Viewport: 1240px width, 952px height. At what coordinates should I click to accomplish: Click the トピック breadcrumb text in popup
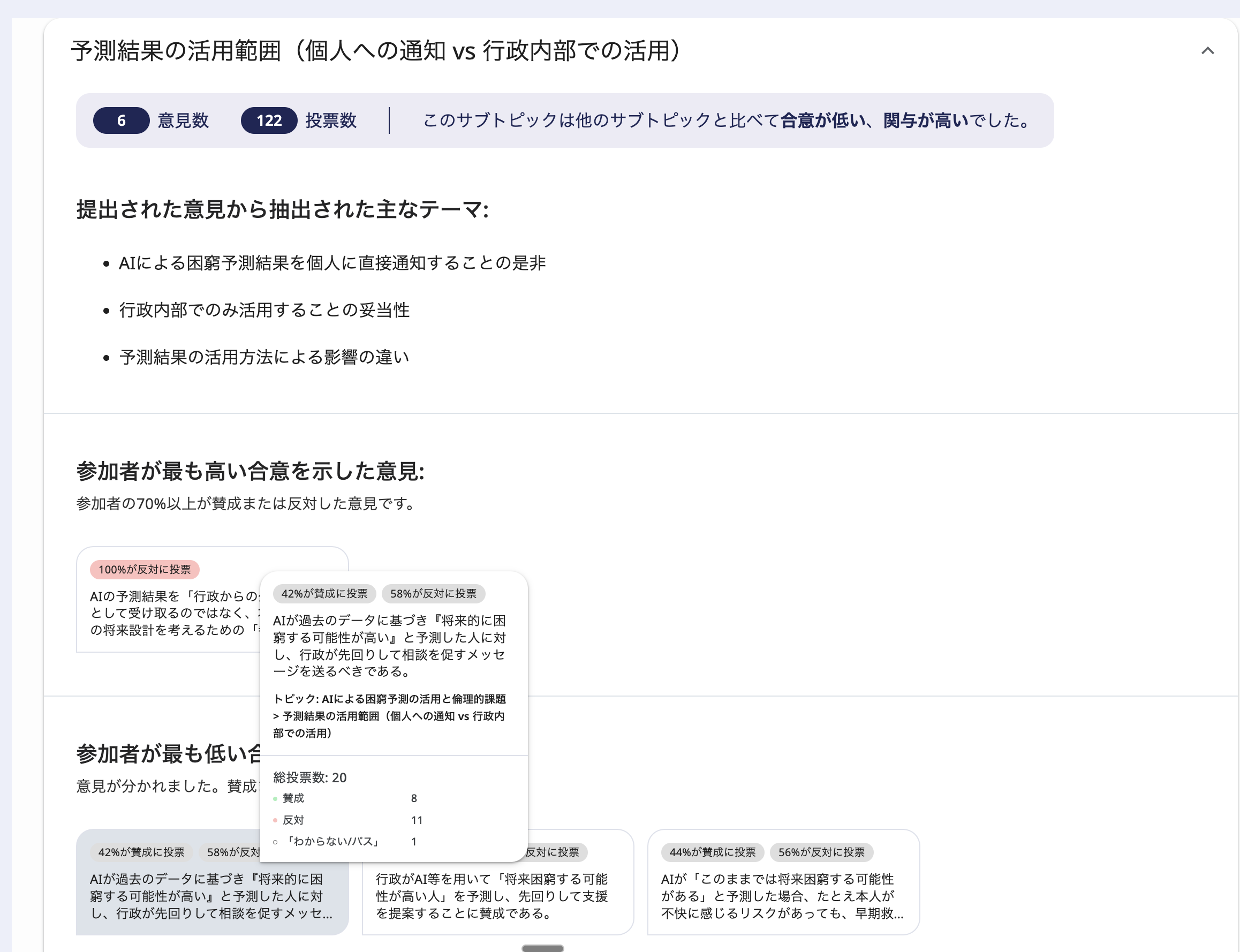tap(390, 716)
